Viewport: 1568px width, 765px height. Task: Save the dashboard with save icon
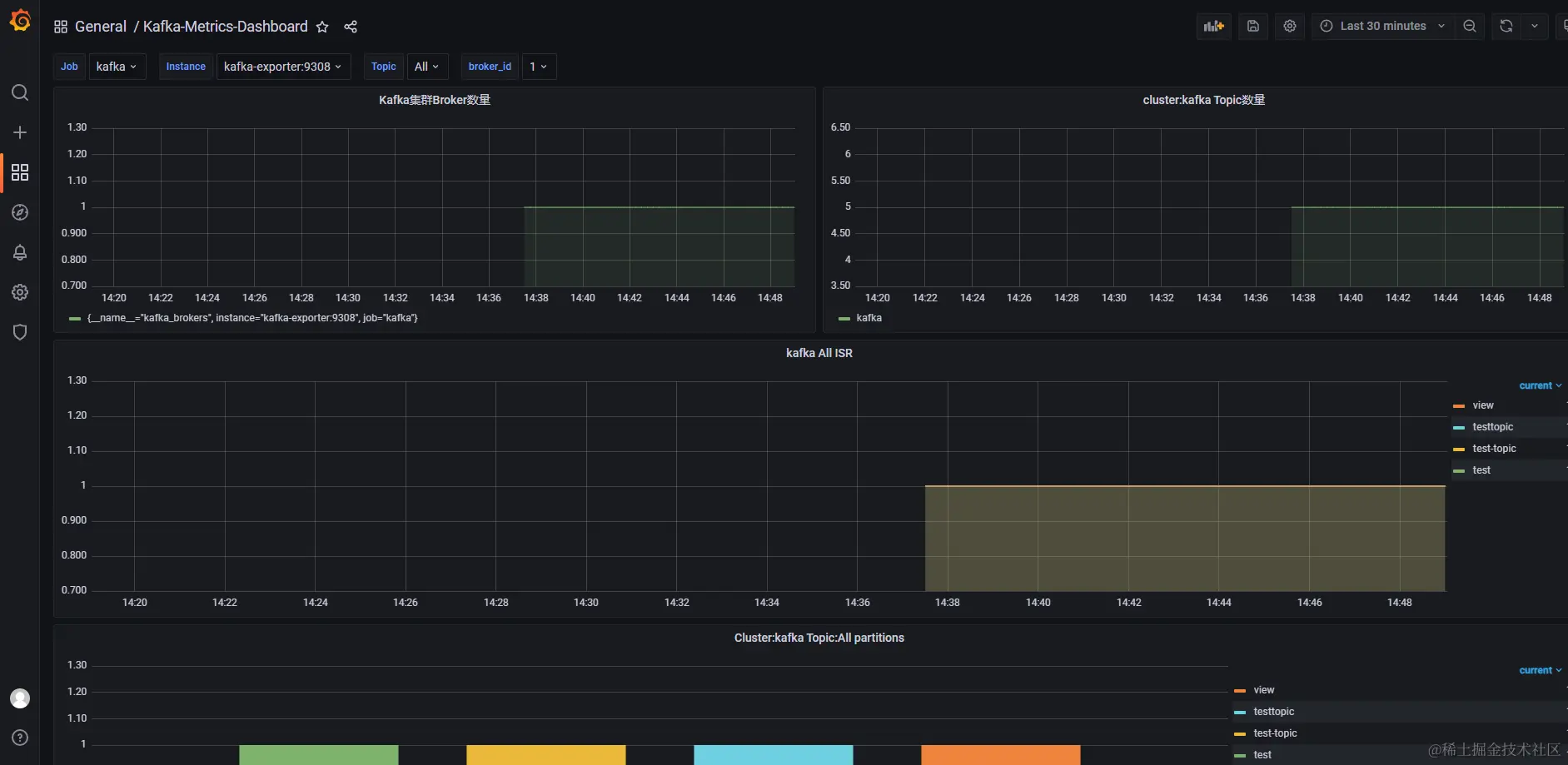coord(1253,26)
